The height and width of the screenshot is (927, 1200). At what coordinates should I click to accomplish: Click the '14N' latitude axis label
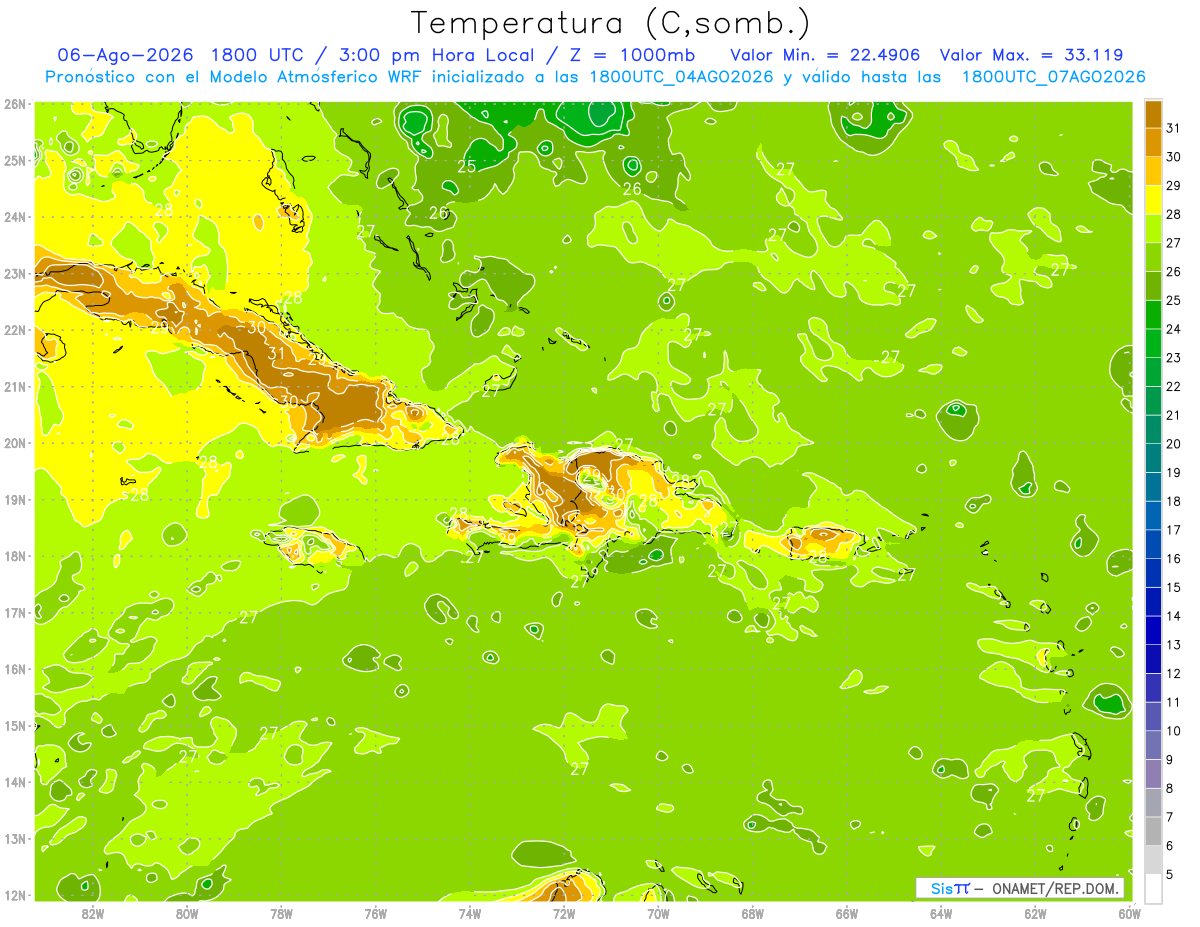14,782
